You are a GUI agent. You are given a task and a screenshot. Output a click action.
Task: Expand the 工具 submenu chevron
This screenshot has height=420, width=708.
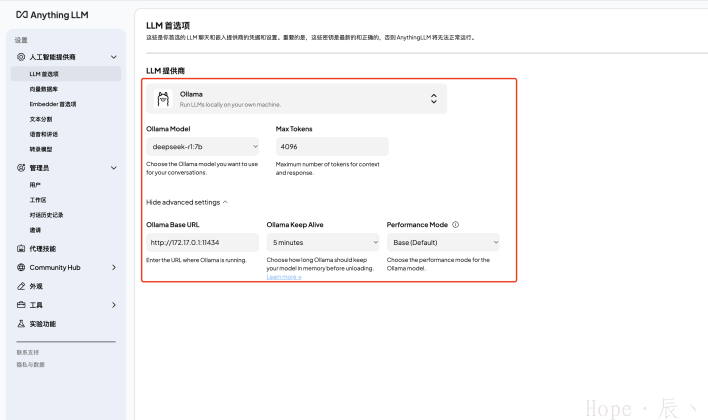(114, 305)
